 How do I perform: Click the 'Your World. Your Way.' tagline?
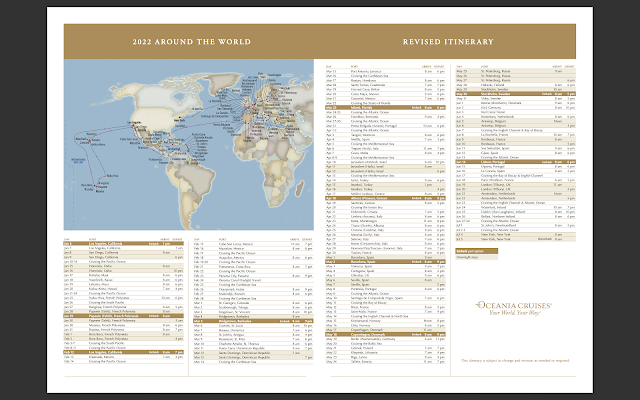pos(514,313)
